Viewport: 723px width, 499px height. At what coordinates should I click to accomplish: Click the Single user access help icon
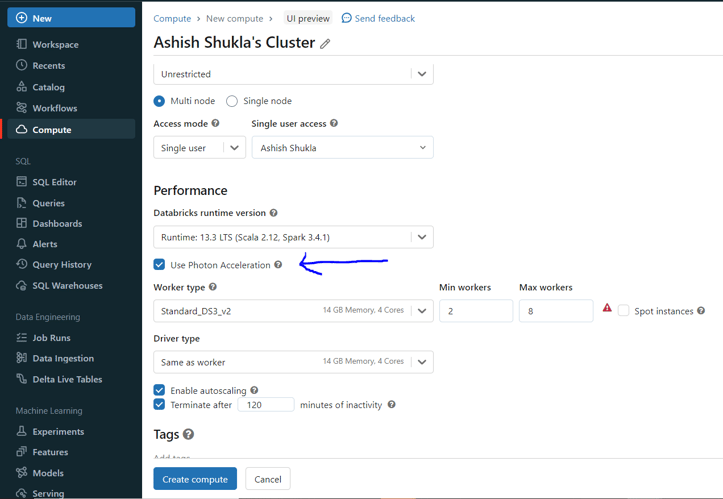point(334,123)
